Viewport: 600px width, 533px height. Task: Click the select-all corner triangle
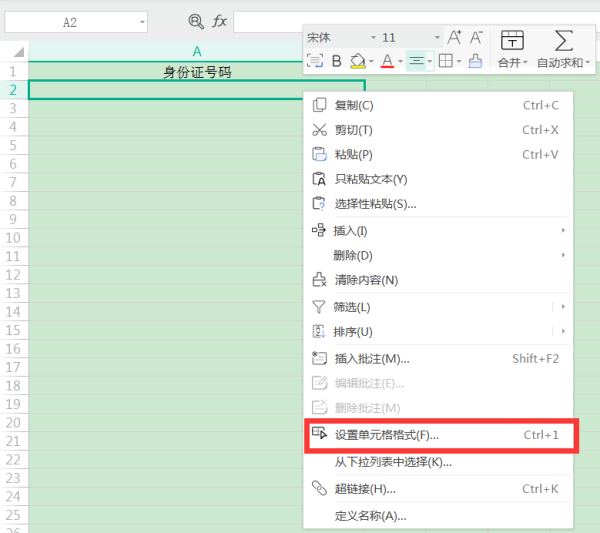click(x=19, y=52)
